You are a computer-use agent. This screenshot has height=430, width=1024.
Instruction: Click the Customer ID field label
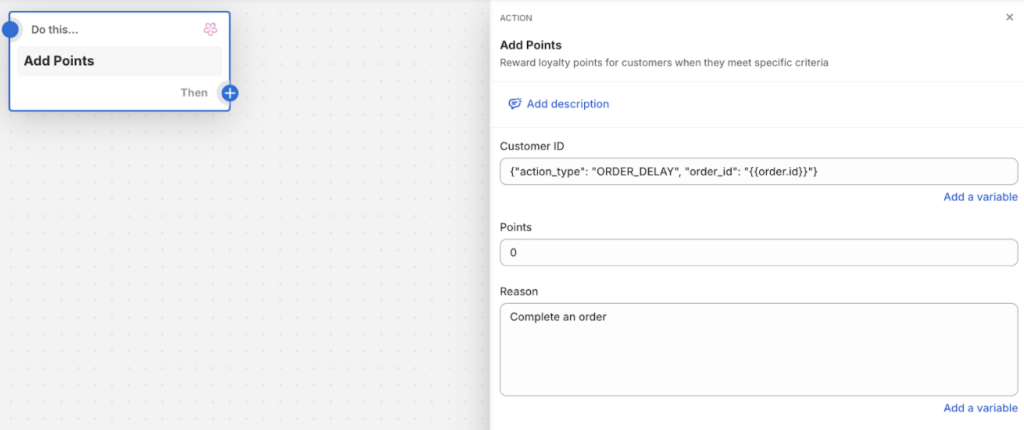click(532, 146)
